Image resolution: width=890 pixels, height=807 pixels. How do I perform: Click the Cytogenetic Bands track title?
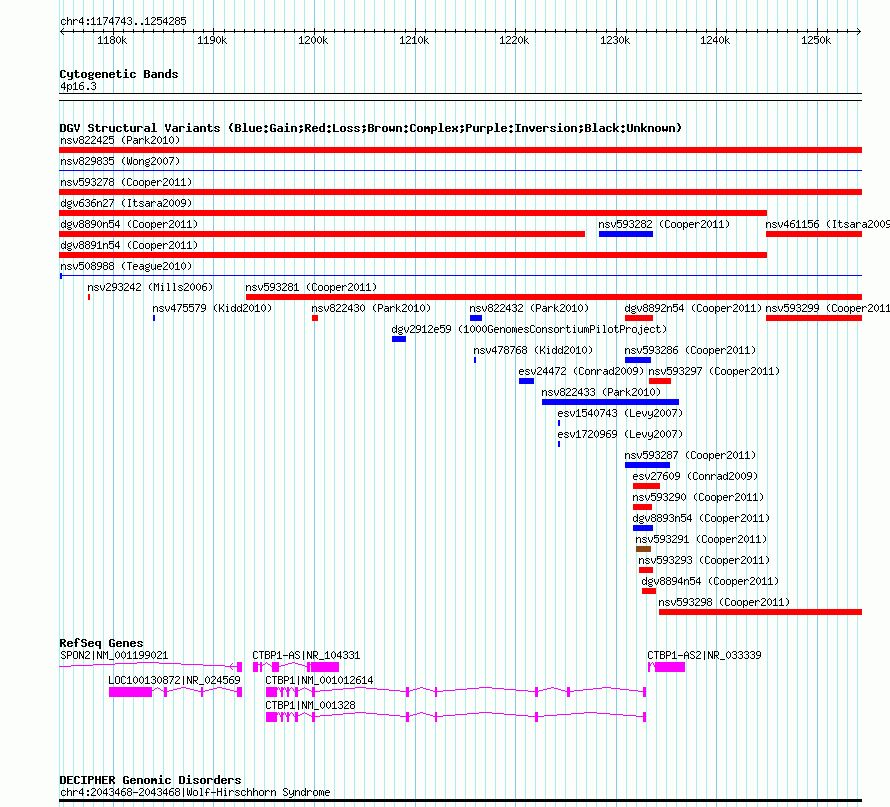coord(119,74)
